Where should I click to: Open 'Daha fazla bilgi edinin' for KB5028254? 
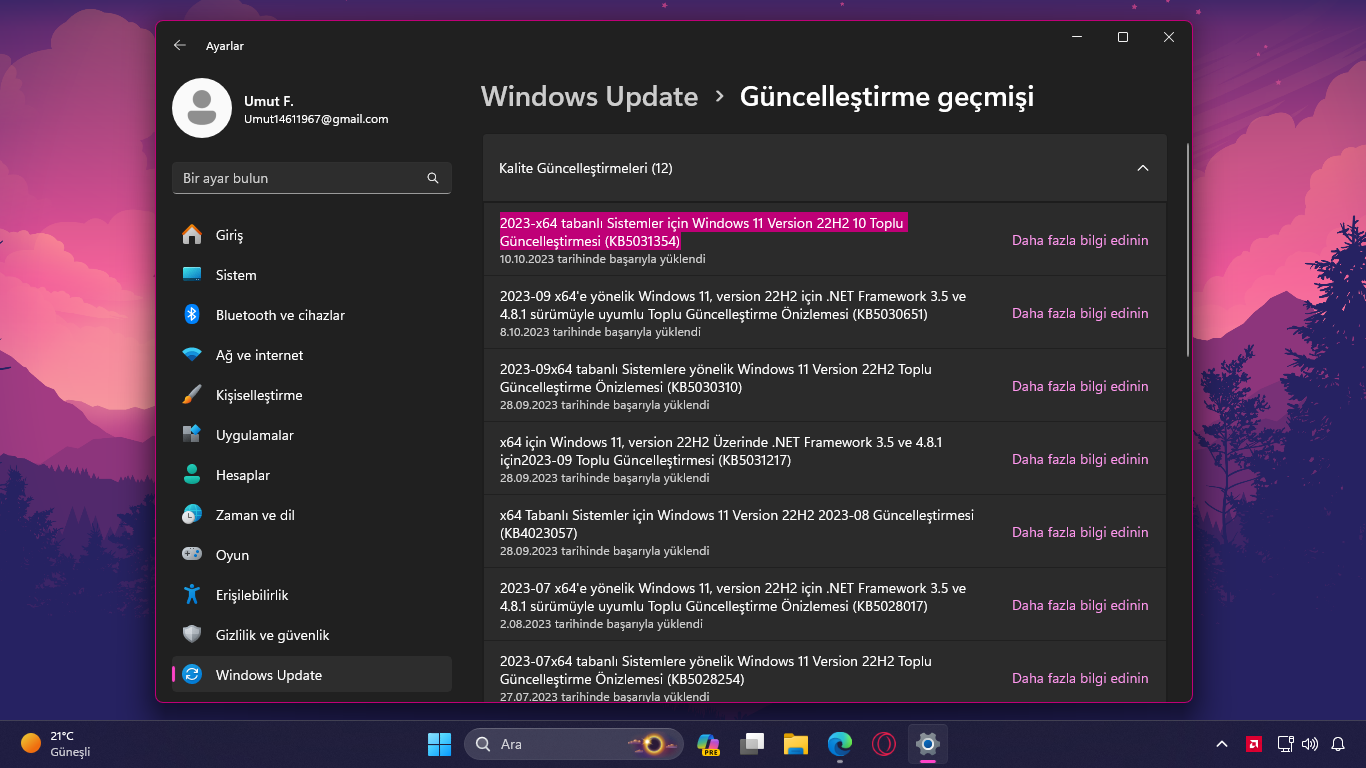tap(1080, 678)
